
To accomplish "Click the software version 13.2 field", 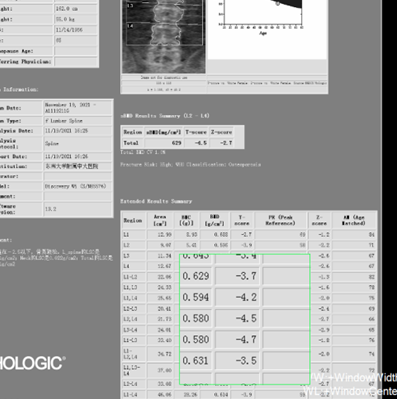I will coord(78,209).
